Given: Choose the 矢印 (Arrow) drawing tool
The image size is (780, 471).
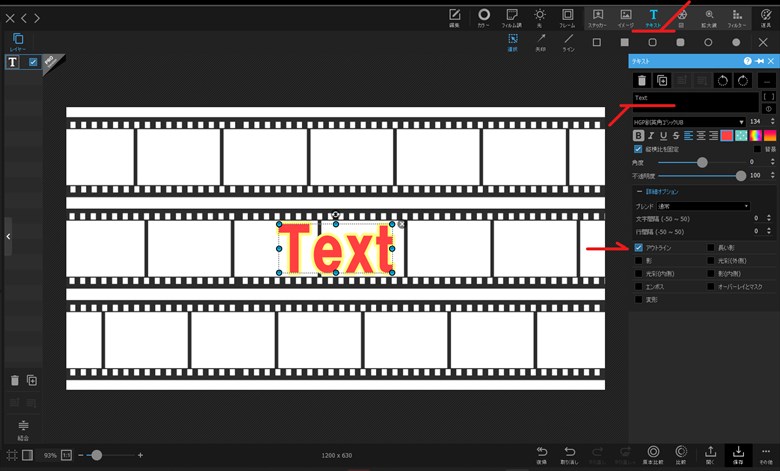Looking at the screenshot, I should click(541, 43).
